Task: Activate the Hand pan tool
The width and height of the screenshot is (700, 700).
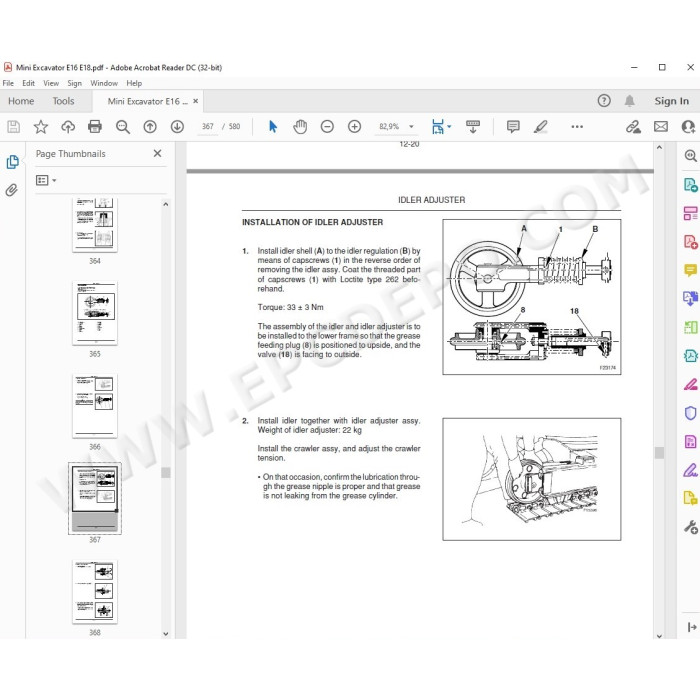Action: (x=300, y=127)
